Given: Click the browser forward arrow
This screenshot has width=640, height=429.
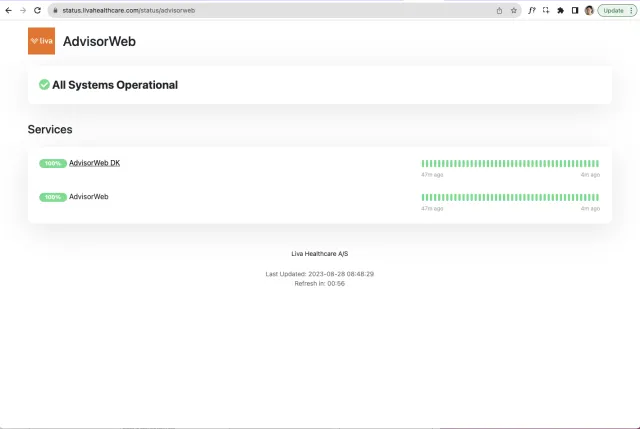Looking at the screenshot, I should tap(23, 11).
